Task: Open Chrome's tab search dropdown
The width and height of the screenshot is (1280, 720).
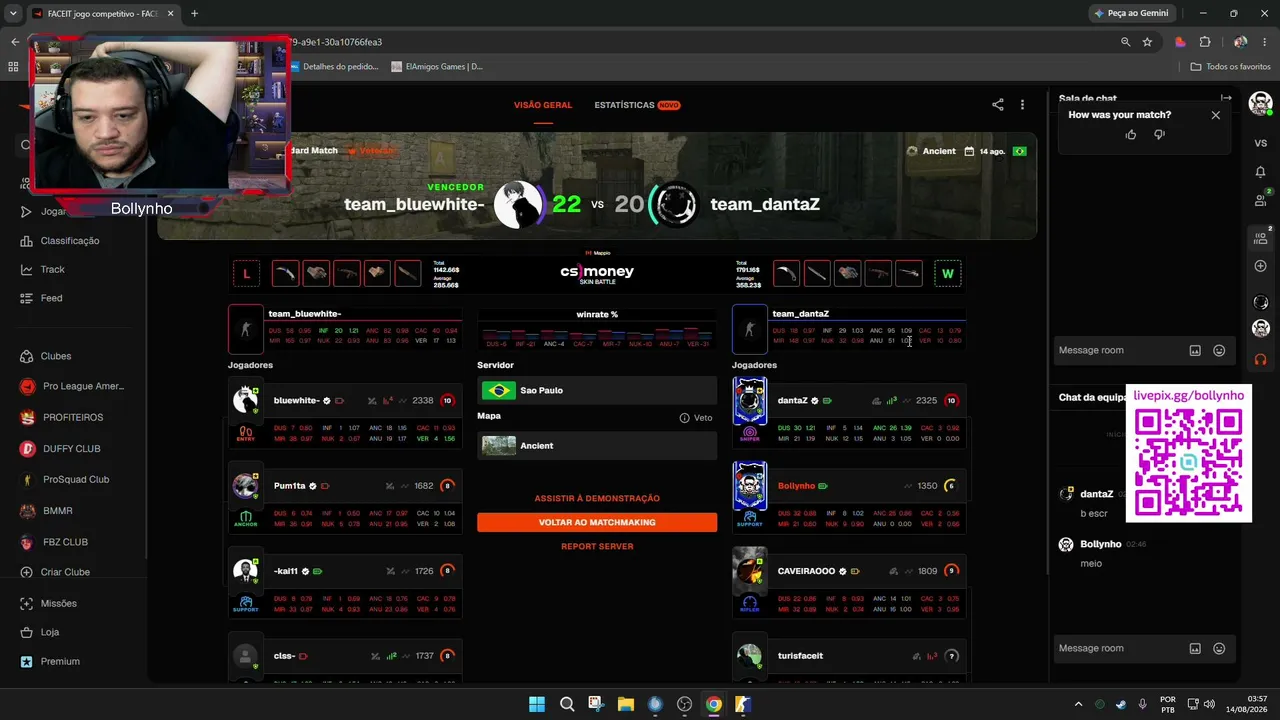Action: click(x=13, y=14)
